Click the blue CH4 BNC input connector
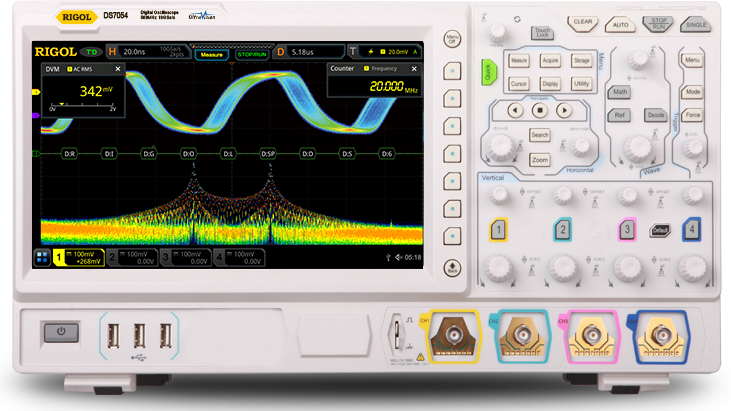Image resolution: width=731 pixels, height=411 pixels. click(661, 335)
